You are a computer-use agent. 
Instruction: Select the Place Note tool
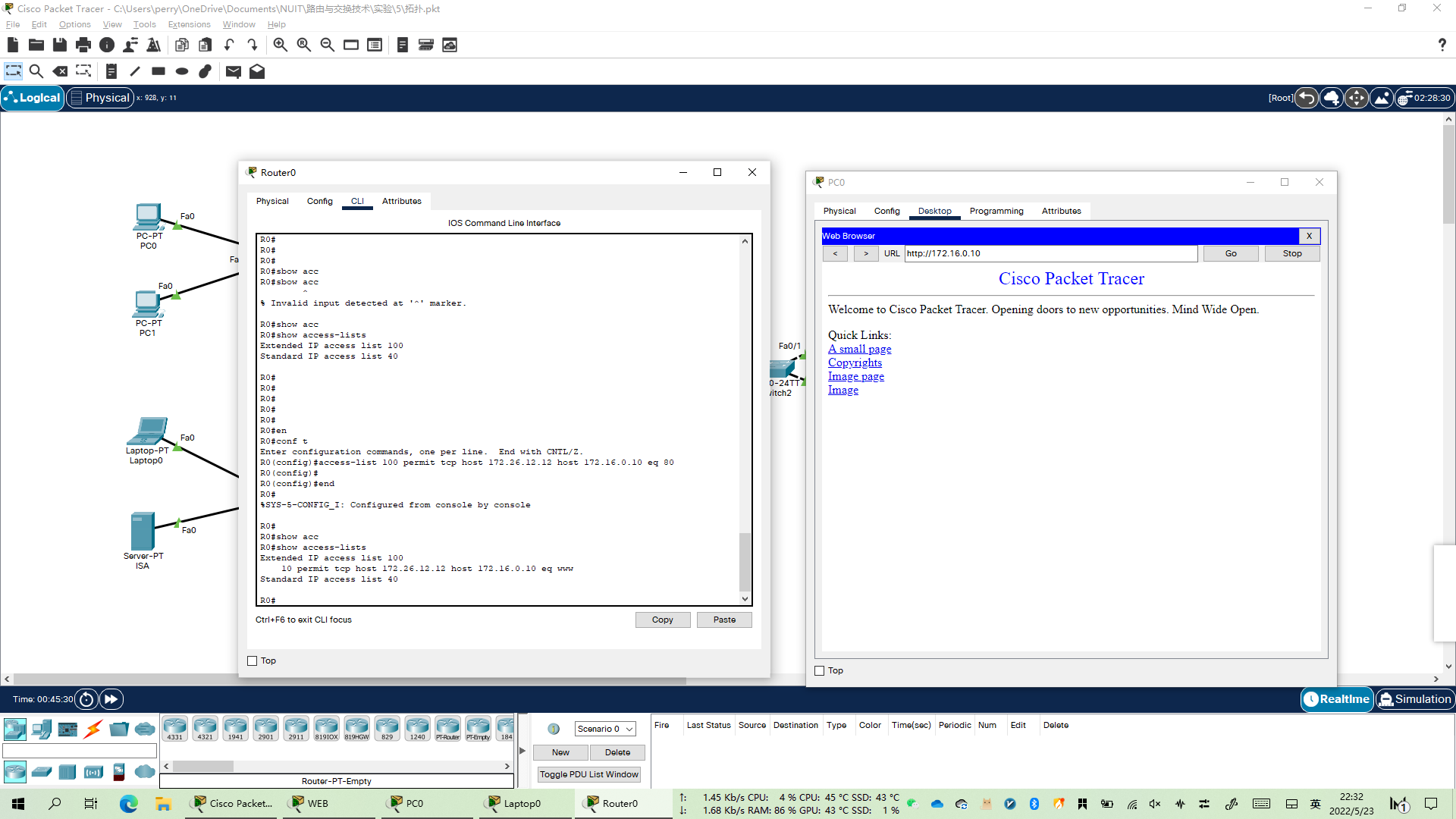click(111, 71)
